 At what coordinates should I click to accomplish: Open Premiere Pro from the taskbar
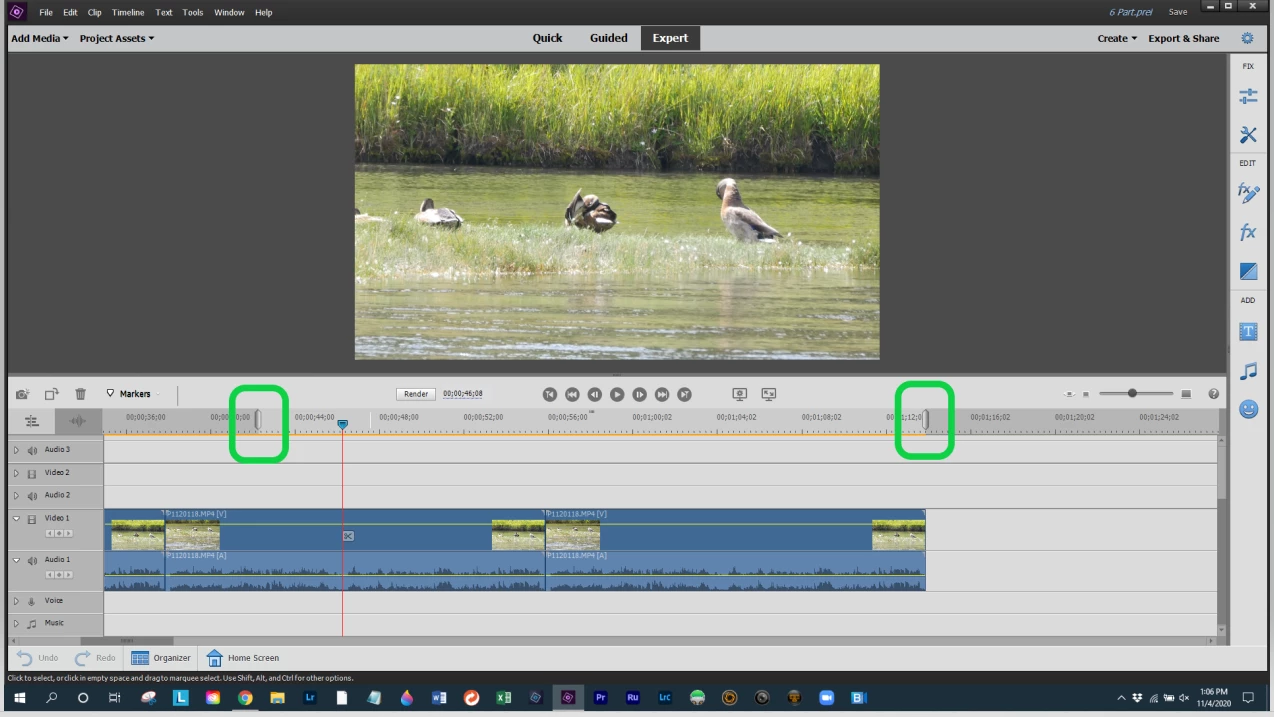click(x=601, y=698)
